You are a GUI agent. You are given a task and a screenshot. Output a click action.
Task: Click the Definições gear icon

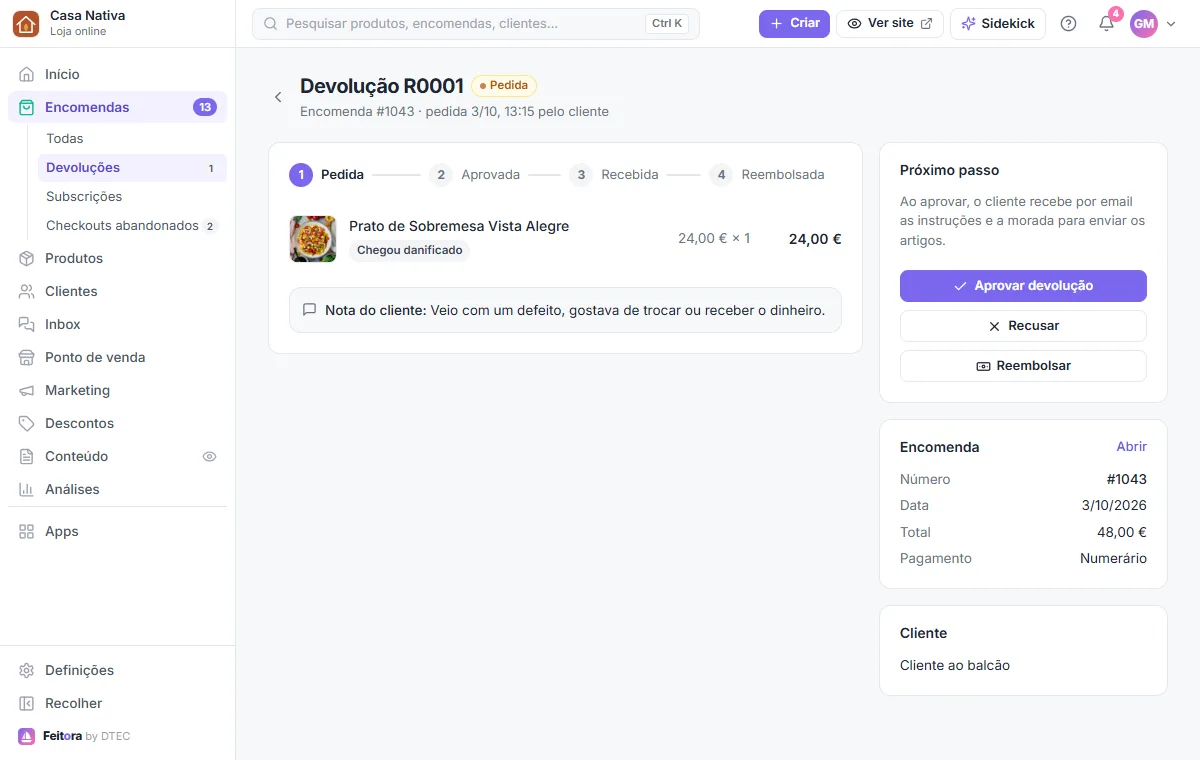(x=26, y=670)
